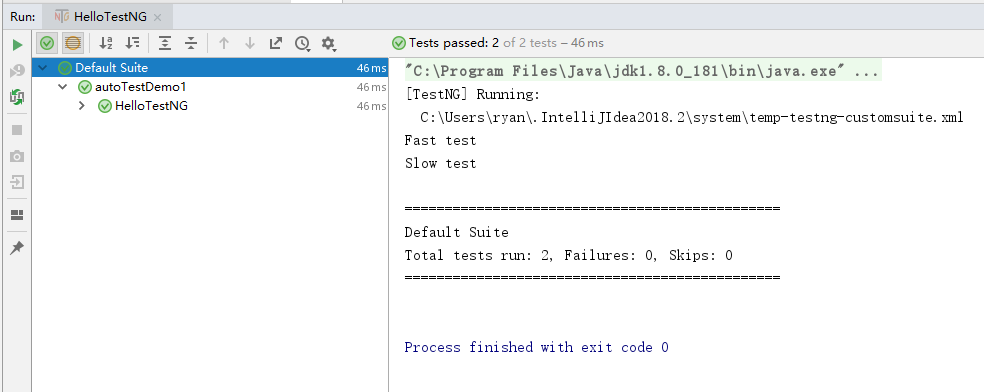Collapse all test tree nodes
The image size is (984, 392).
pos(191,43)
